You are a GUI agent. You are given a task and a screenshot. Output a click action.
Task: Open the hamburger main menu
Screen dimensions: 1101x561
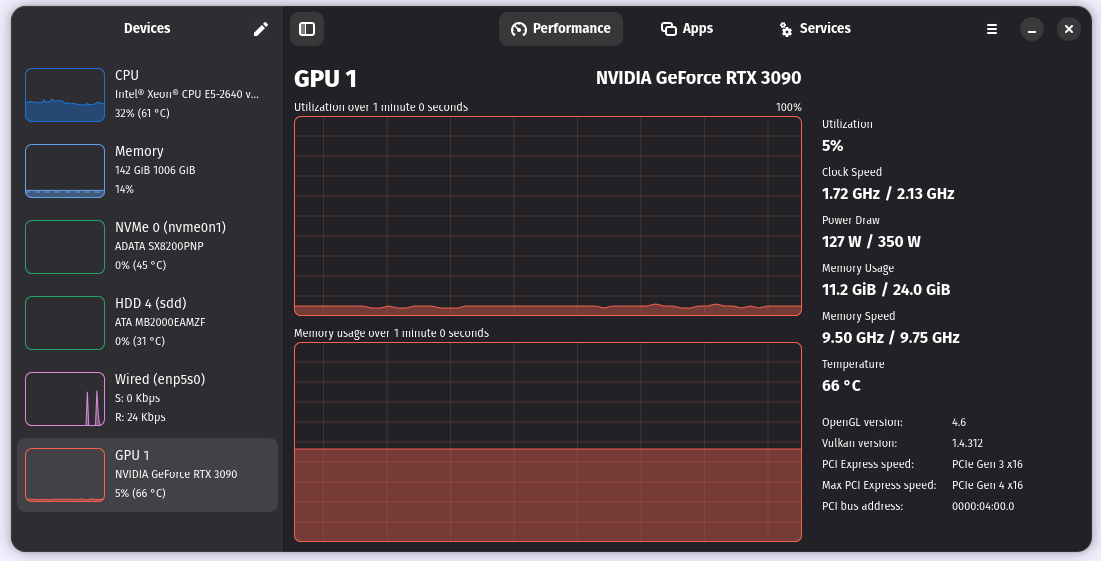tap(991, 29)
